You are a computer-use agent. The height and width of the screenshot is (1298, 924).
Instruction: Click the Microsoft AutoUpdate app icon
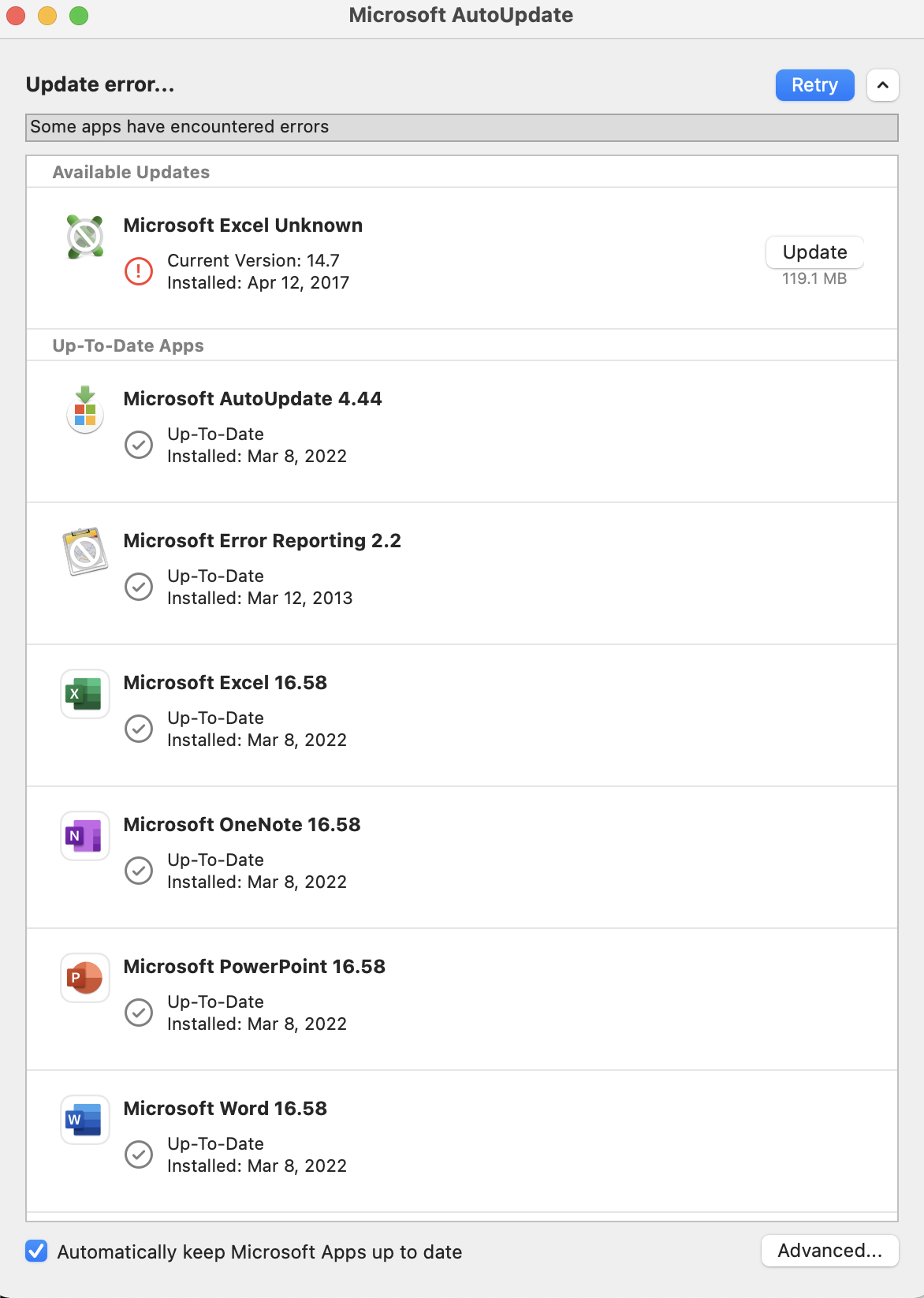point(85,410)
